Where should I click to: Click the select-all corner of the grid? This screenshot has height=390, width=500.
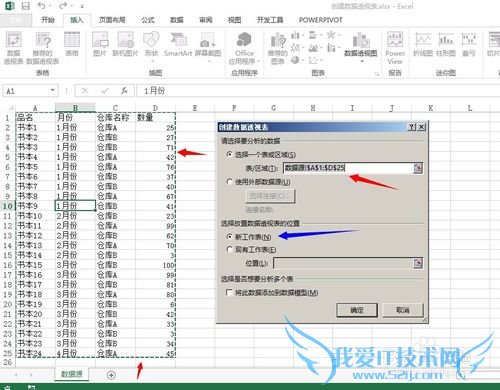(x=8, y=108)
